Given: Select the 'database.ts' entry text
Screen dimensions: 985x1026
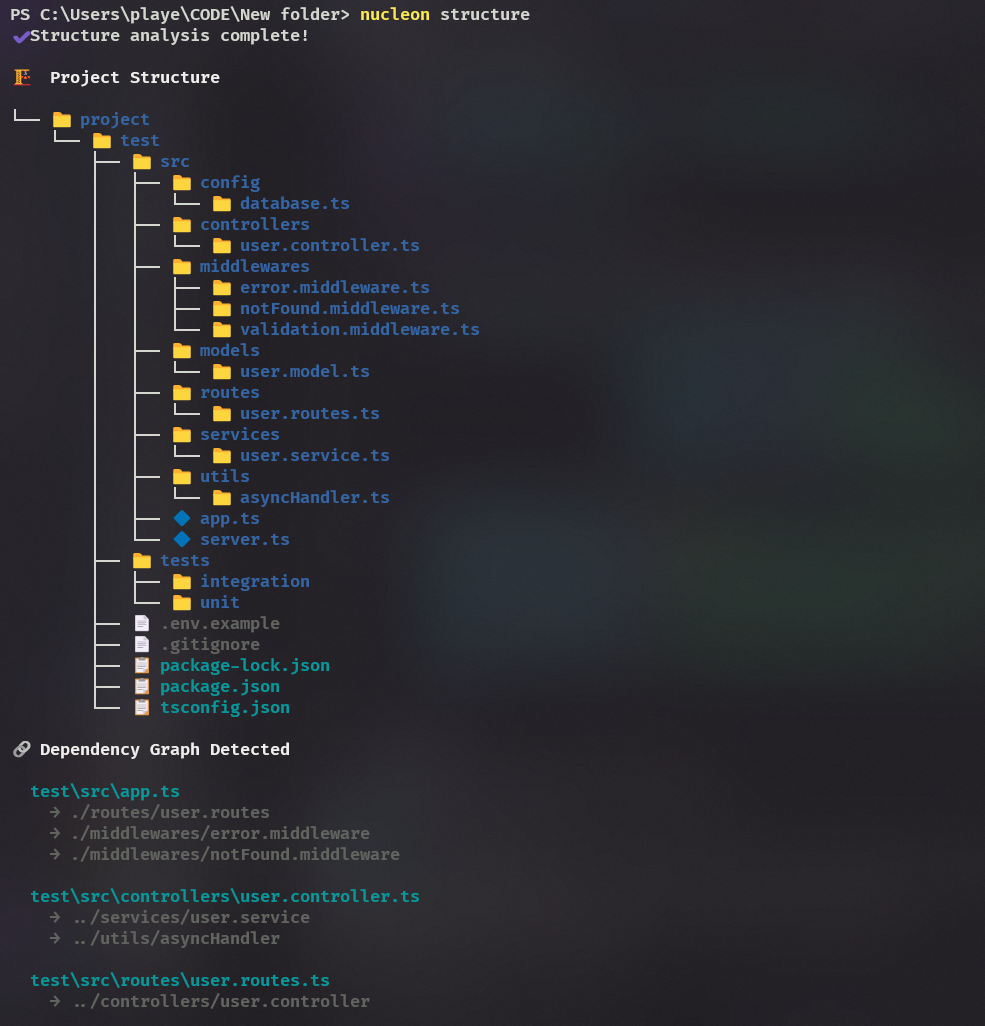Looking at the screenshot, I should (x=295, y=203).
